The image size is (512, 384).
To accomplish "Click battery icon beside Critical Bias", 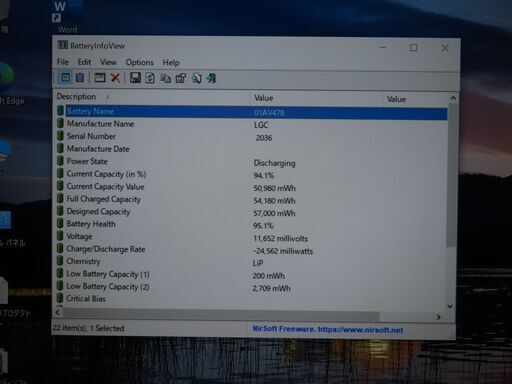I will point(60,298).
